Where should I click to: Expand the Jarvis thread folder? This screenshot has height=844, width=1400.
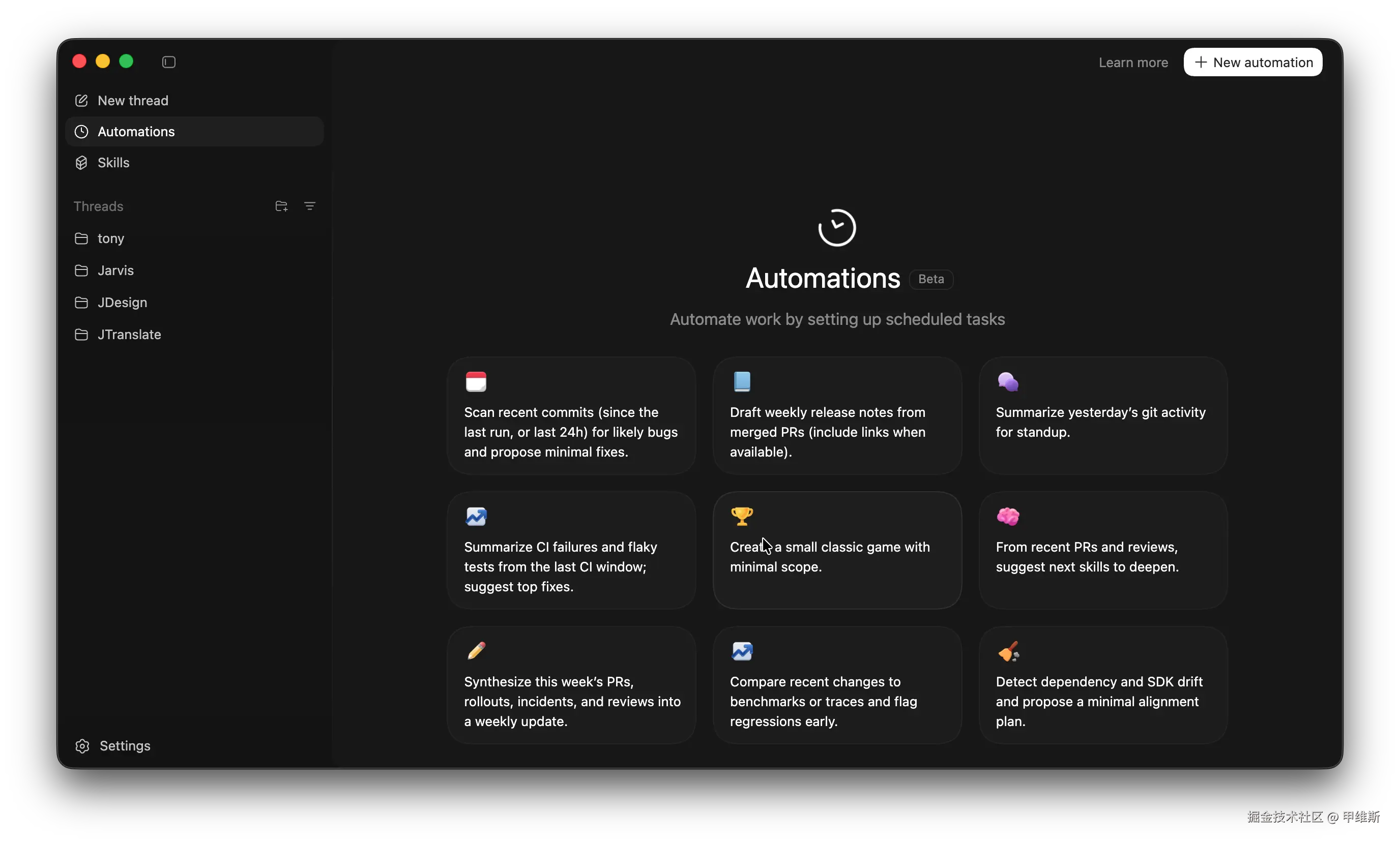[x=115, y=270]
